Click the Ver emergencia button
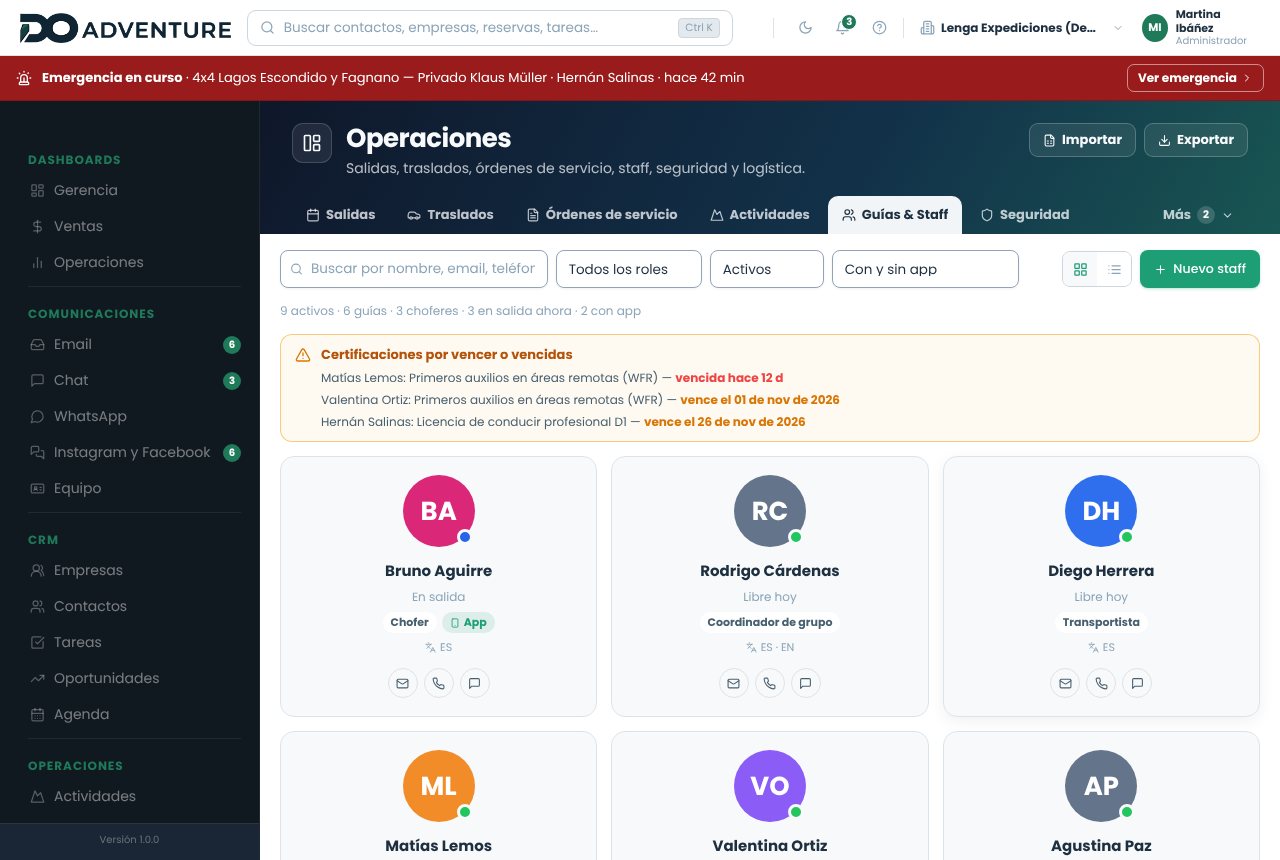Viewport: 1280px width, 860px height. tap(1195, 78)
